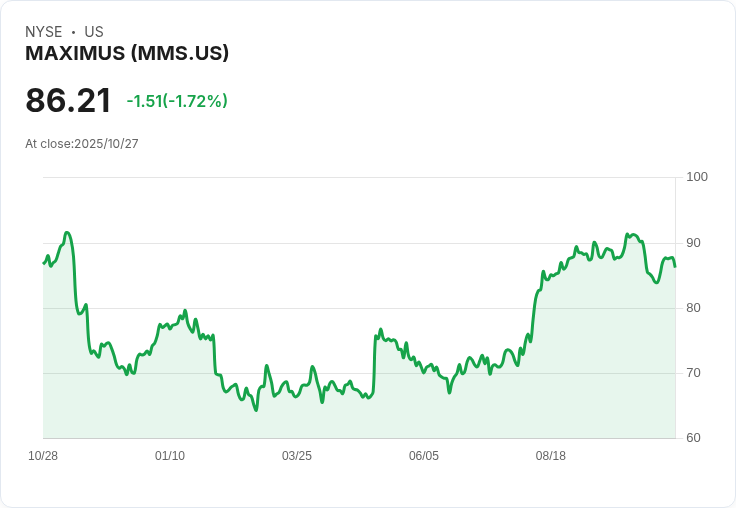736x508 pixels.
Task: Click the -1.51(-1.72%) price change text
Action: [177, 101]
